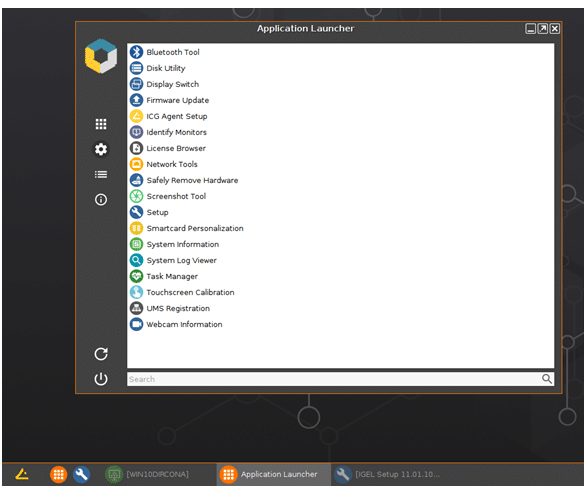Screen dimensions: 585x493
Task: Choose the 'Webcam Information' label
Action: coord(184,325)
